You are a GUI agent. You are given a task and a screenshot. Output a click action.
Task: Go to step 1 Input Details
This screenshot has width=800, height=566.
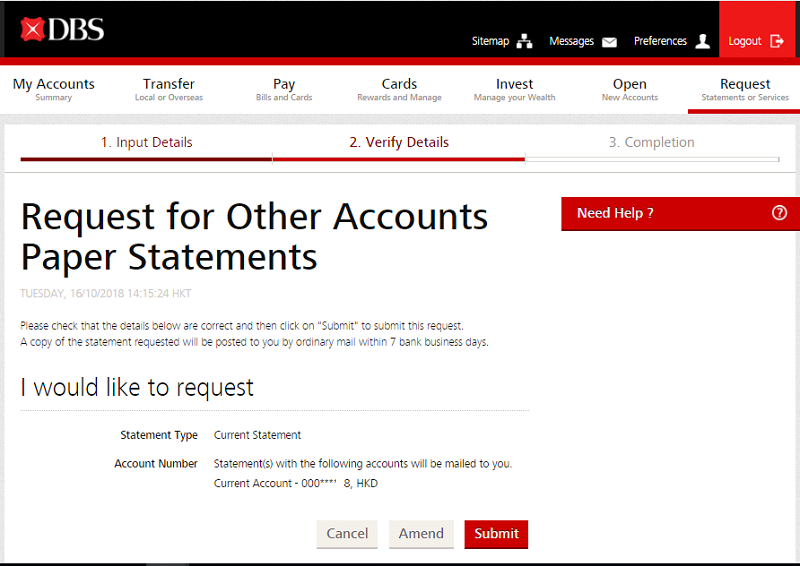[146, 143]
